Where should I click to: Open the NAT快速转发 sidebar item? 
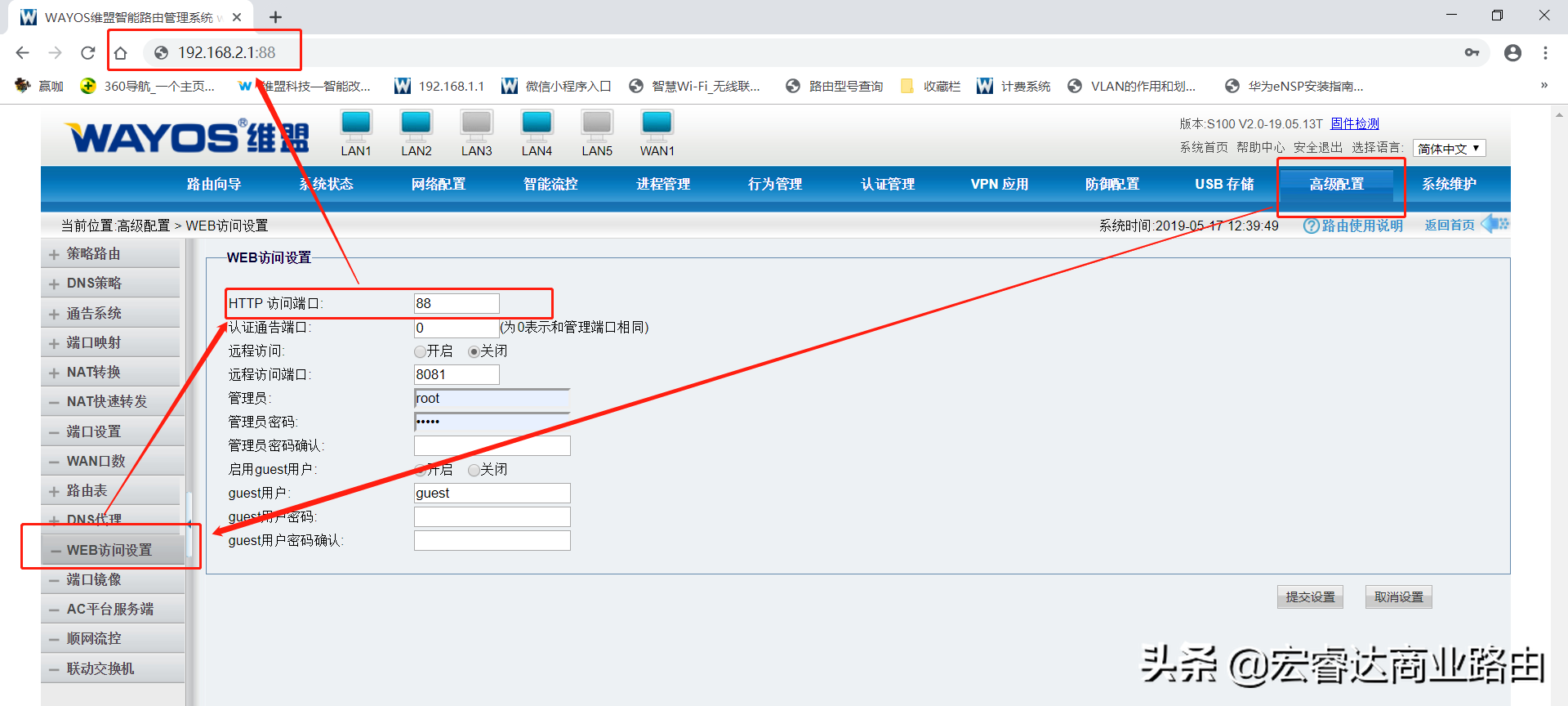point(113,402)
